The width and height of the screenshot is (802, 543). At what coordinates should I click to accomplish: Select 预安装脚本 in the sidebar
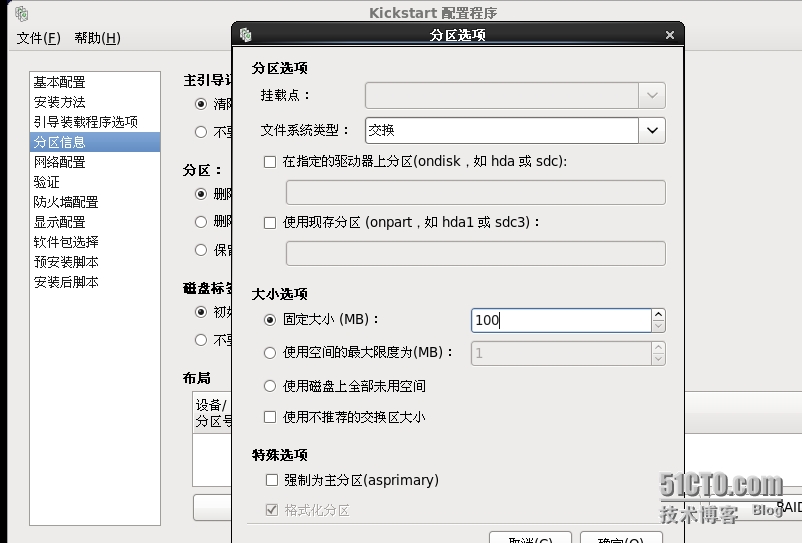[x=95, y=262]
